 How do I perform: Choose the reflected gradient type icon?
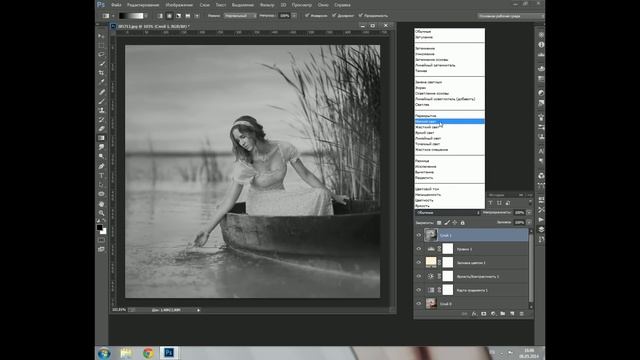click(188, 16)
